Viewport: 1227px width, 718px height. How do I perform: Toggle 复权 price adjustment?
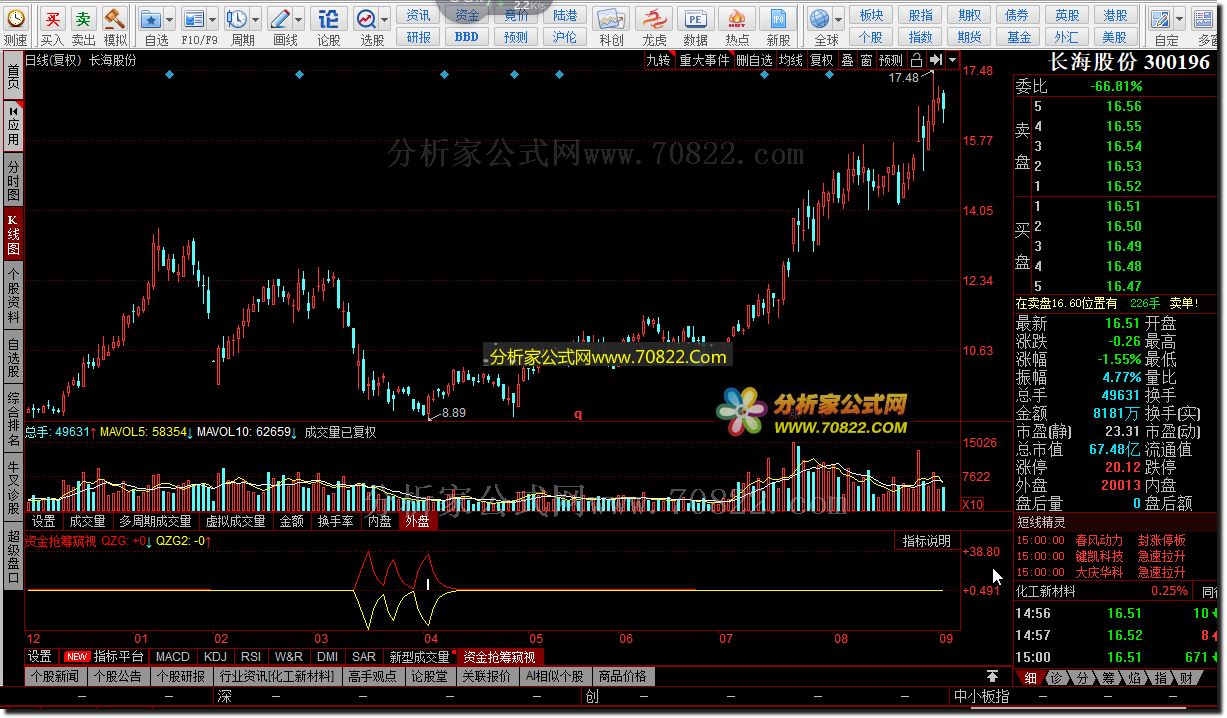click(x=822, y=60)
